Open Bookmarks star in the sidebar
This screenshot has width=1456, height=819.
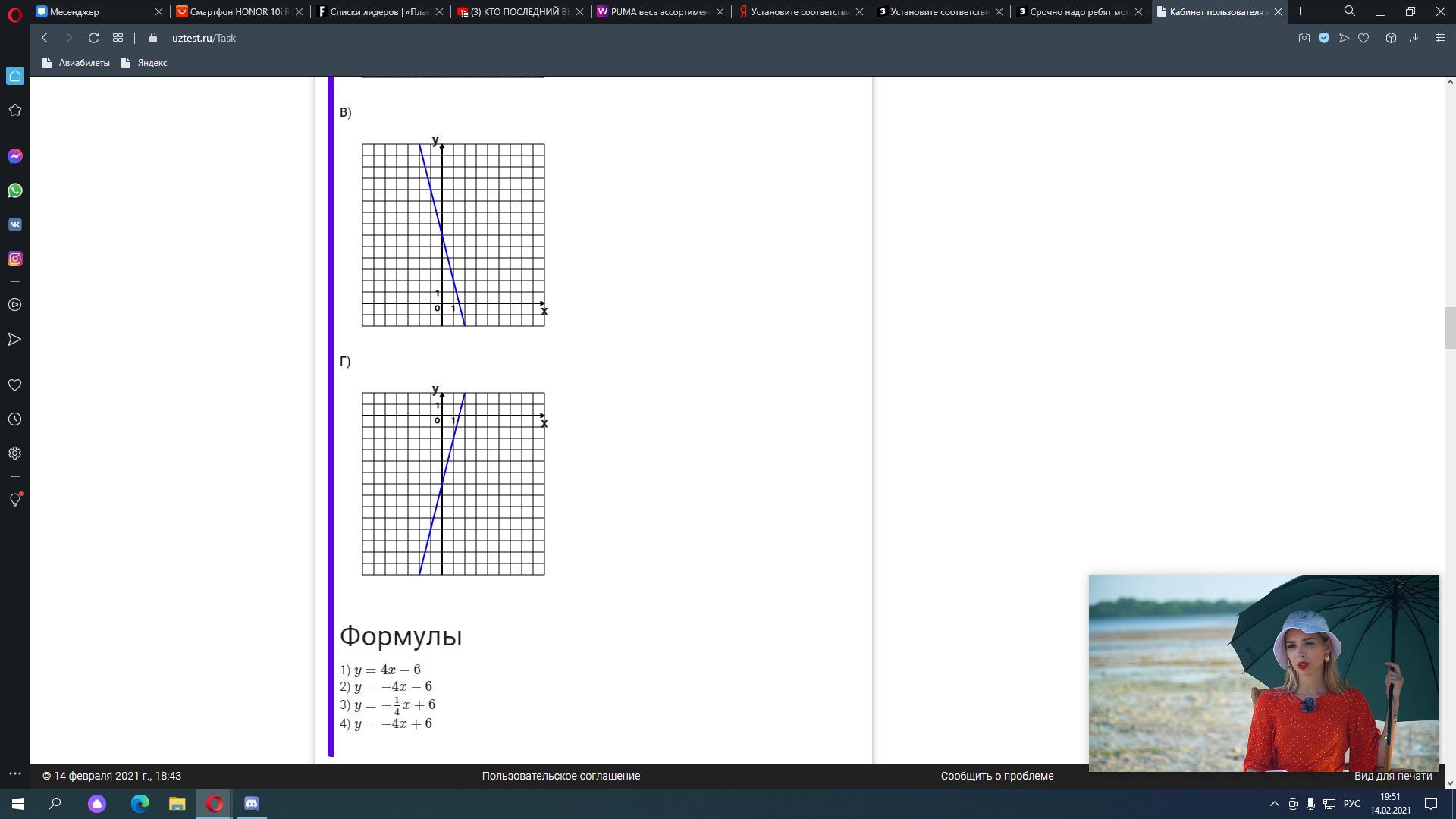coord(14,110)
